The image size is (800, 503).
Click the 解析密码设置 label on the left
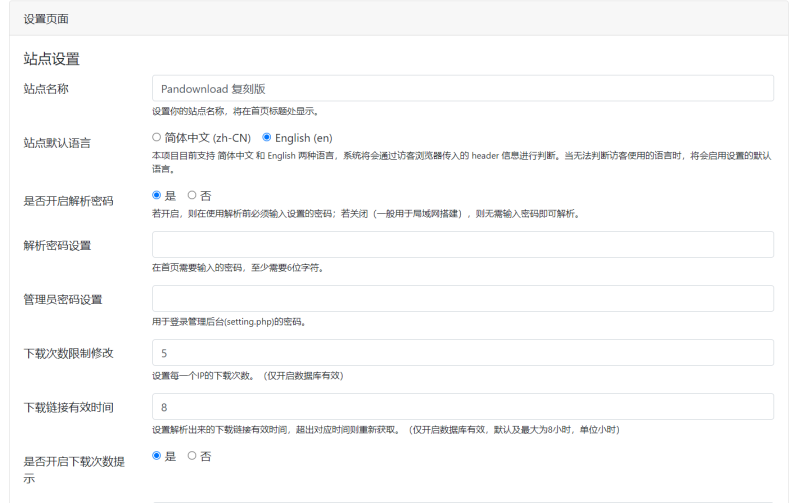point(57,245)
